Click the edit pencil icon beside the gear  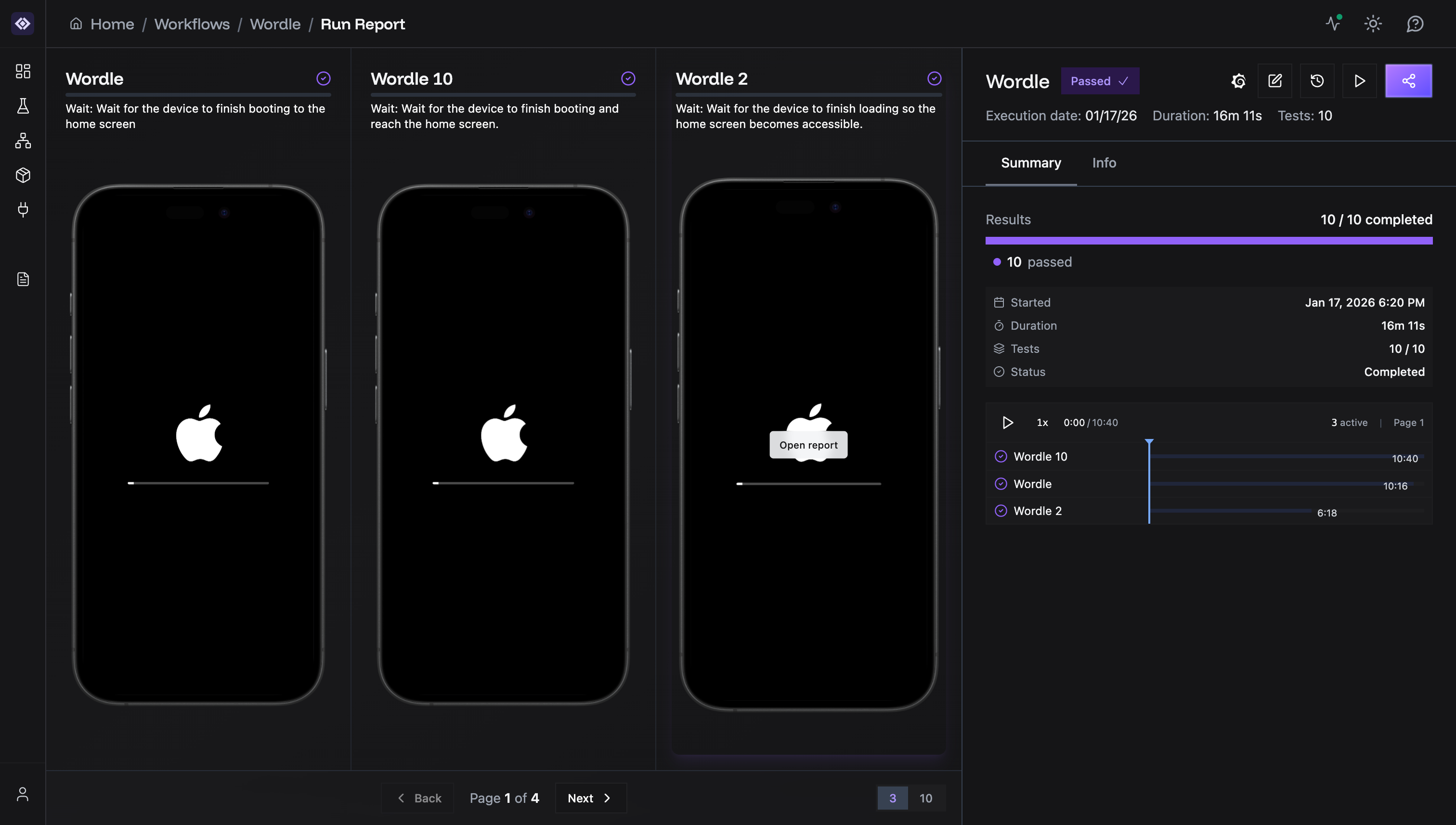coord(1275,80)
